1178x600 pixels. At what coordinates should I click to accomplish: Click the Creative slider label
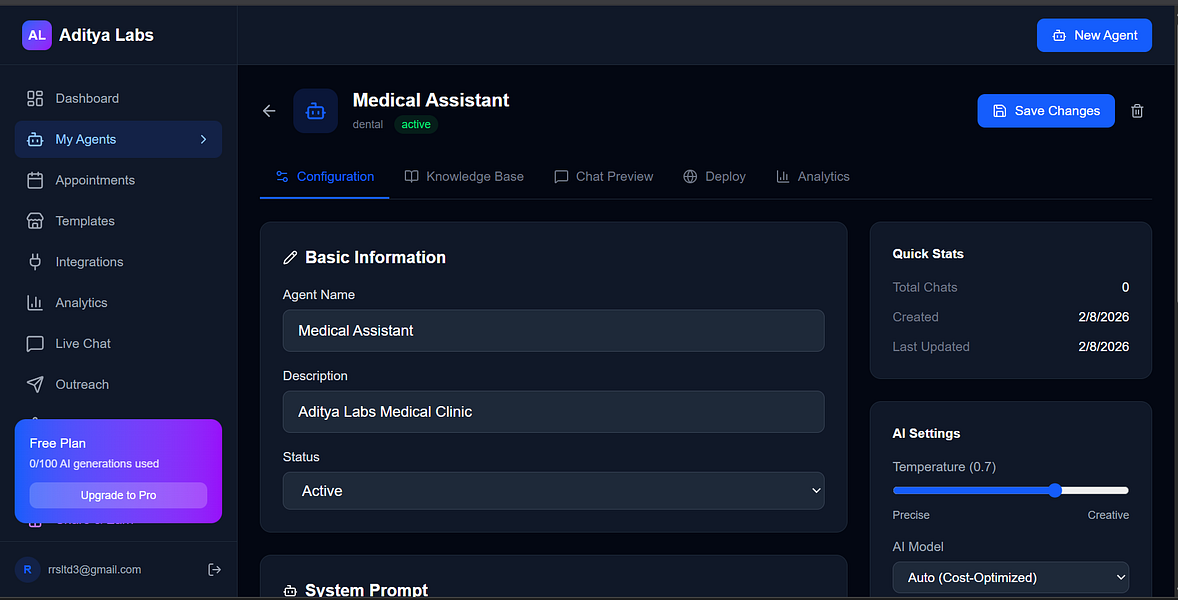point(1108,515)
